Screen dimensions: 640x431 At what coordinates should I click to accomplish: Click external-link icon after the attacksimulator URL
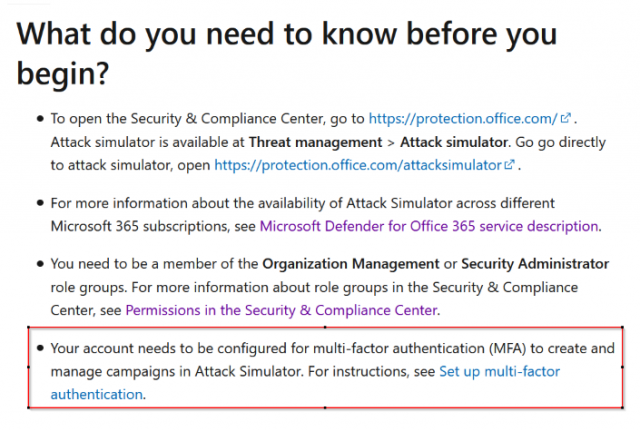click(x=510, y=165)
